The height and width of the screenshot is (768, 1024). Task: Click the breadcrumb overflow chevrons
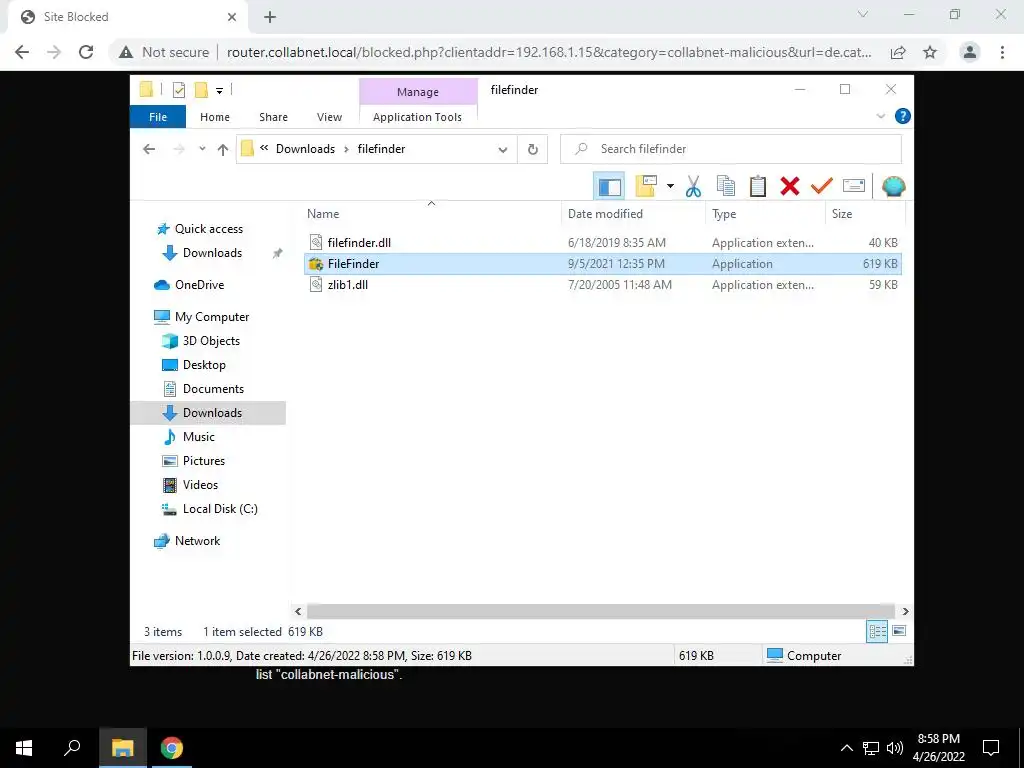coord(264,148)
